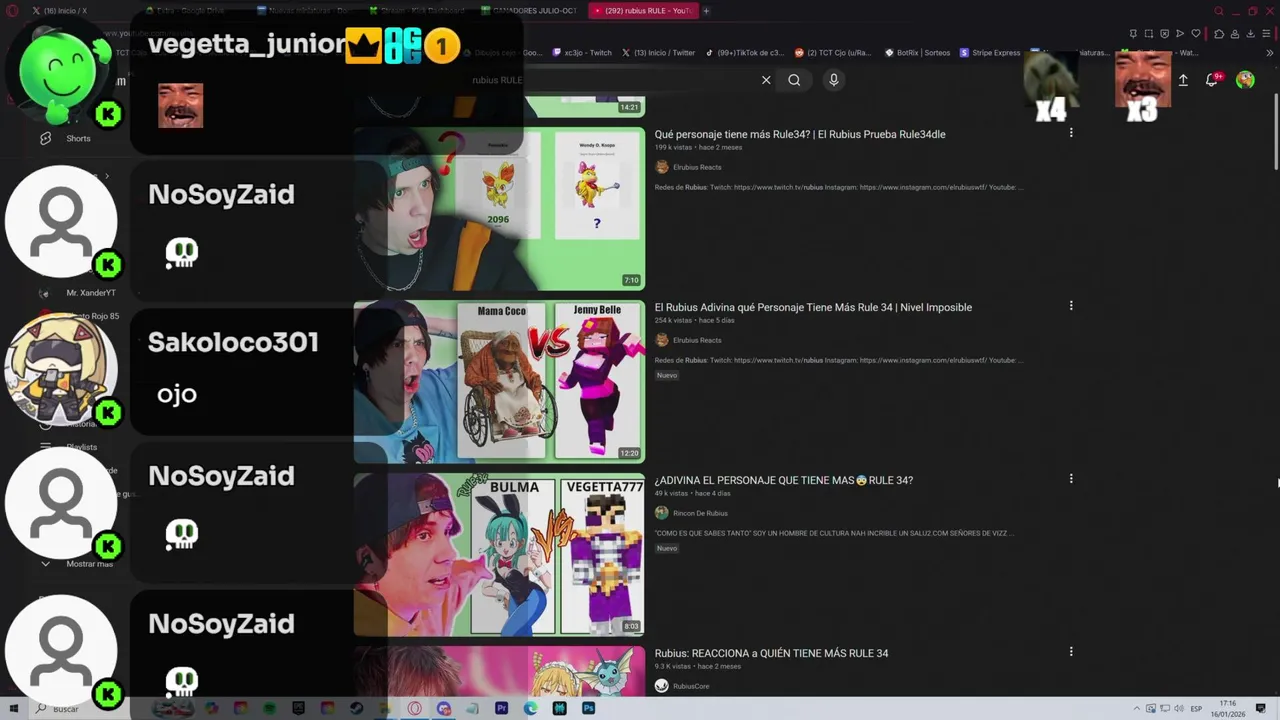Screen dimensions: 1280x720
Task: Open video 'Qué personaje tiene más Rule34?'
Action: (x=800, y=134)
